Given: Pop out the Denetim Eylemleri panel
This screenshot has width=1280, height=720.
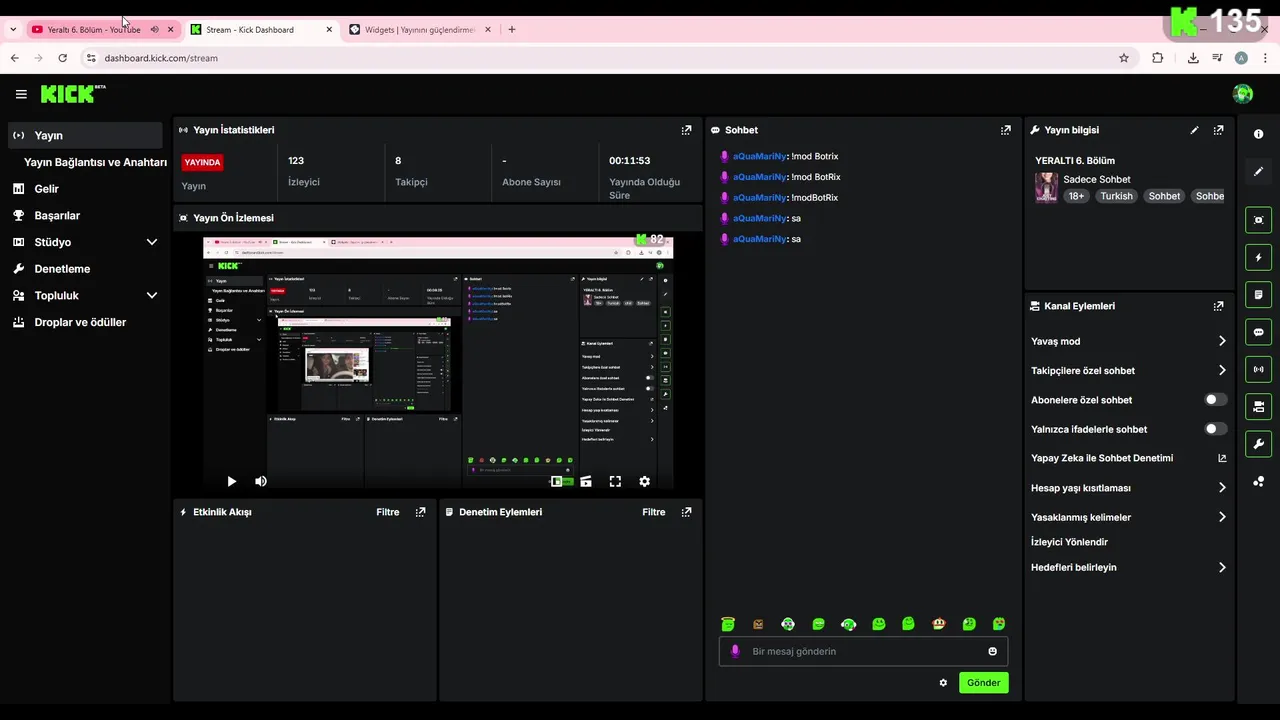Looking at the screenshot, I should tap(686, 512).
